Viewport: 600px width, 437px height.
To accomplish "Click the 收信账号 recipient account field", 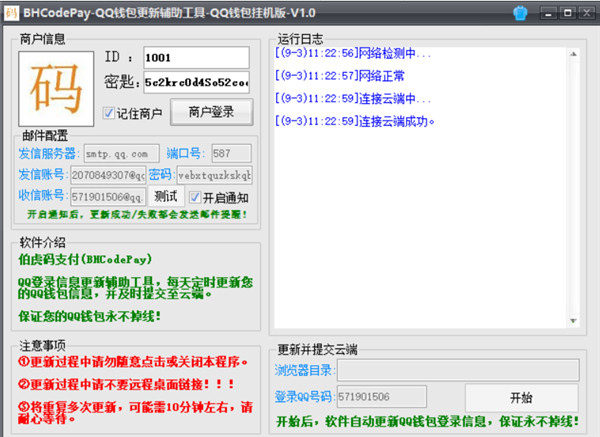I will [x=108, y=197].
